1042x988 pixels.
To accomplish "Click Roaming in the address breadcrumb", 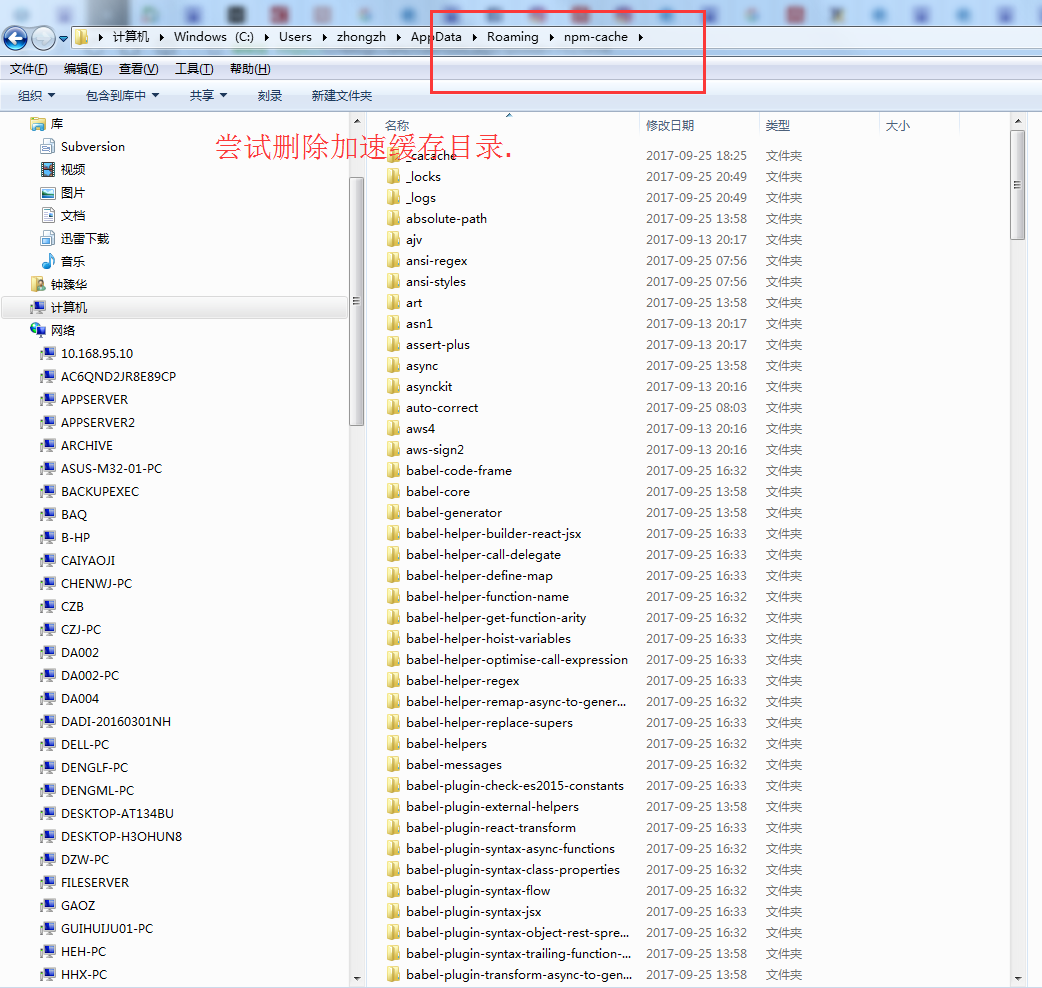I will [x=512, y=37].
